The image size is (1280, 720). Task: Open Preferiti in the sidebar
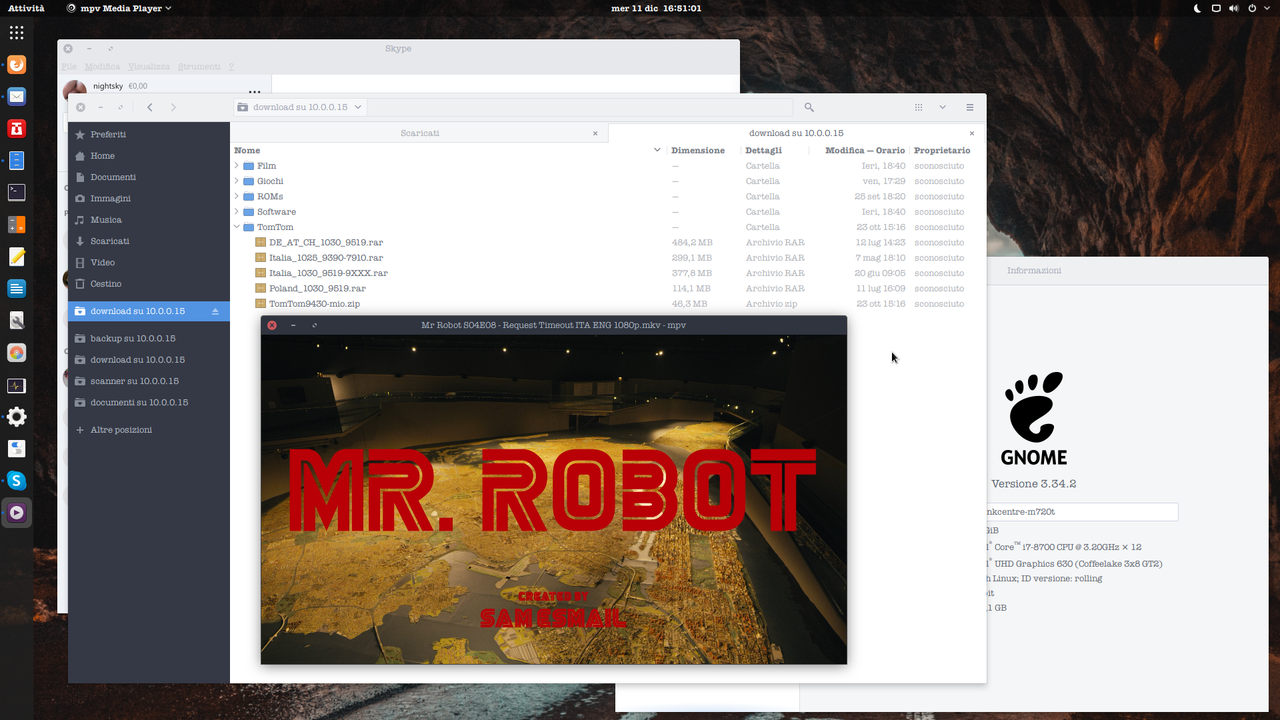tap(149, 134)
